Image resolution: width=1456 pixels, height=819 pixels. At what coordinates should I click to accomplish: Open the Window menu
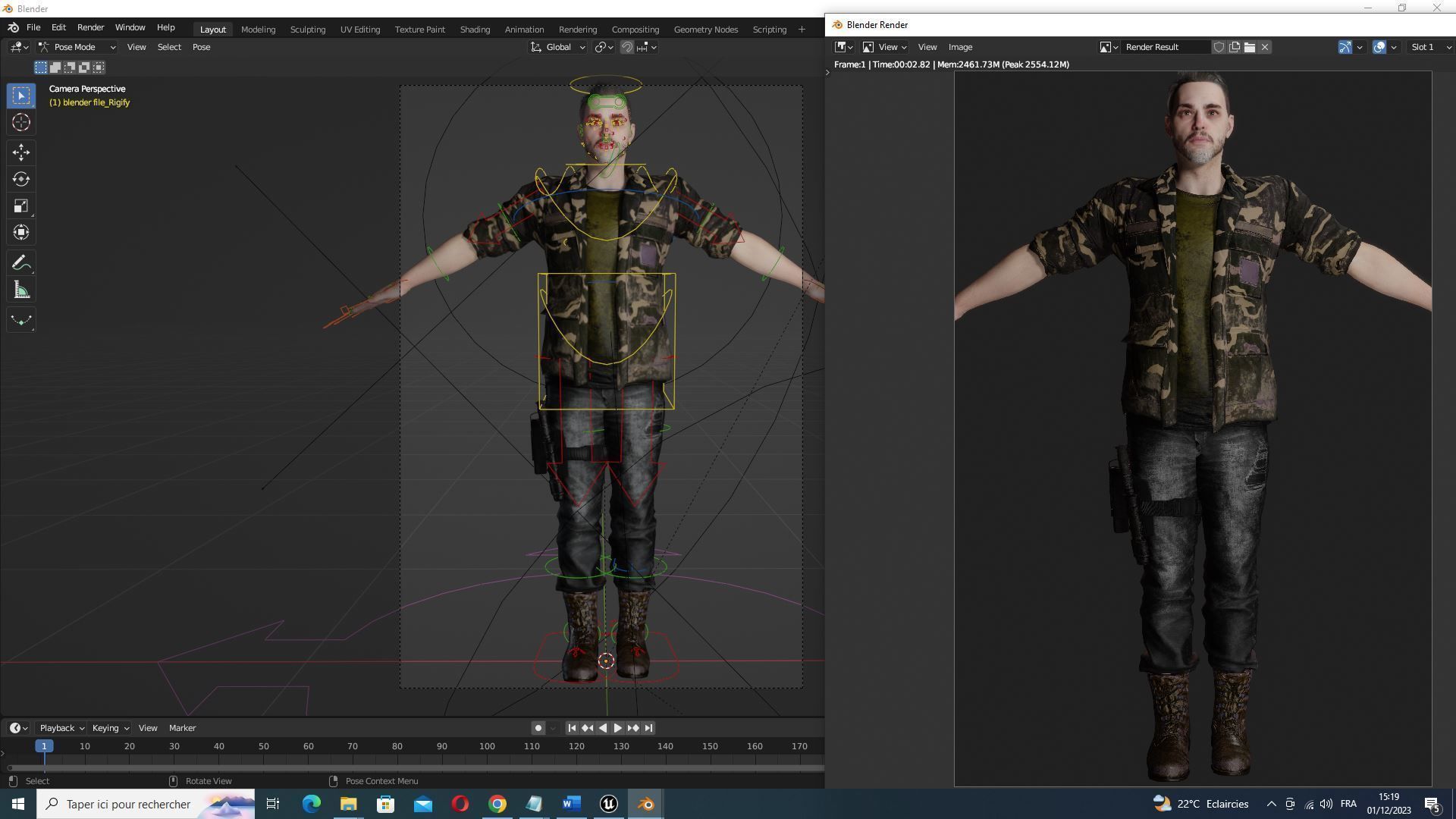[x=130, y=27]
